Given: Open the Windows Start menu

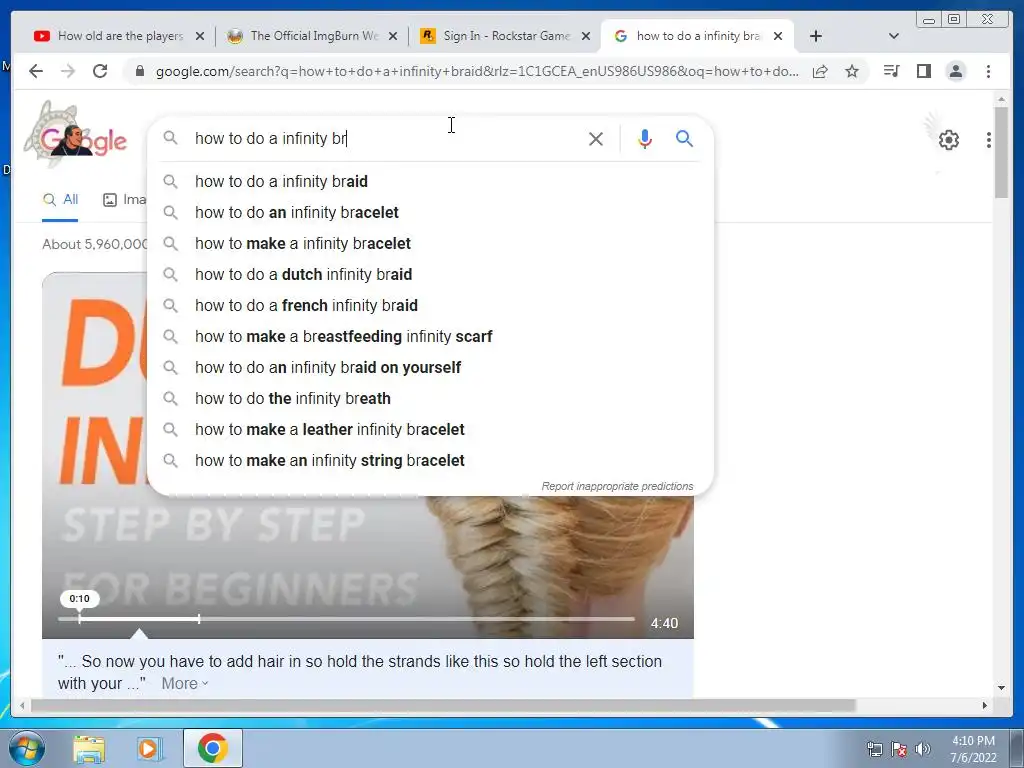Looking at the screenshot, I should click(x=27, y=748).
